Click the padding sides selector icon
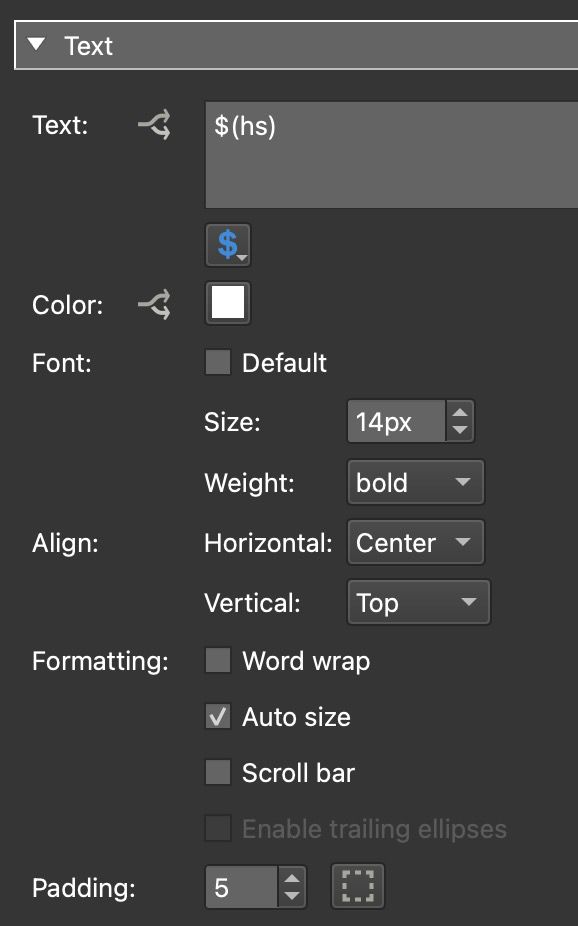Viewport: 578px width, 926px height. click(x=357, y=886)
